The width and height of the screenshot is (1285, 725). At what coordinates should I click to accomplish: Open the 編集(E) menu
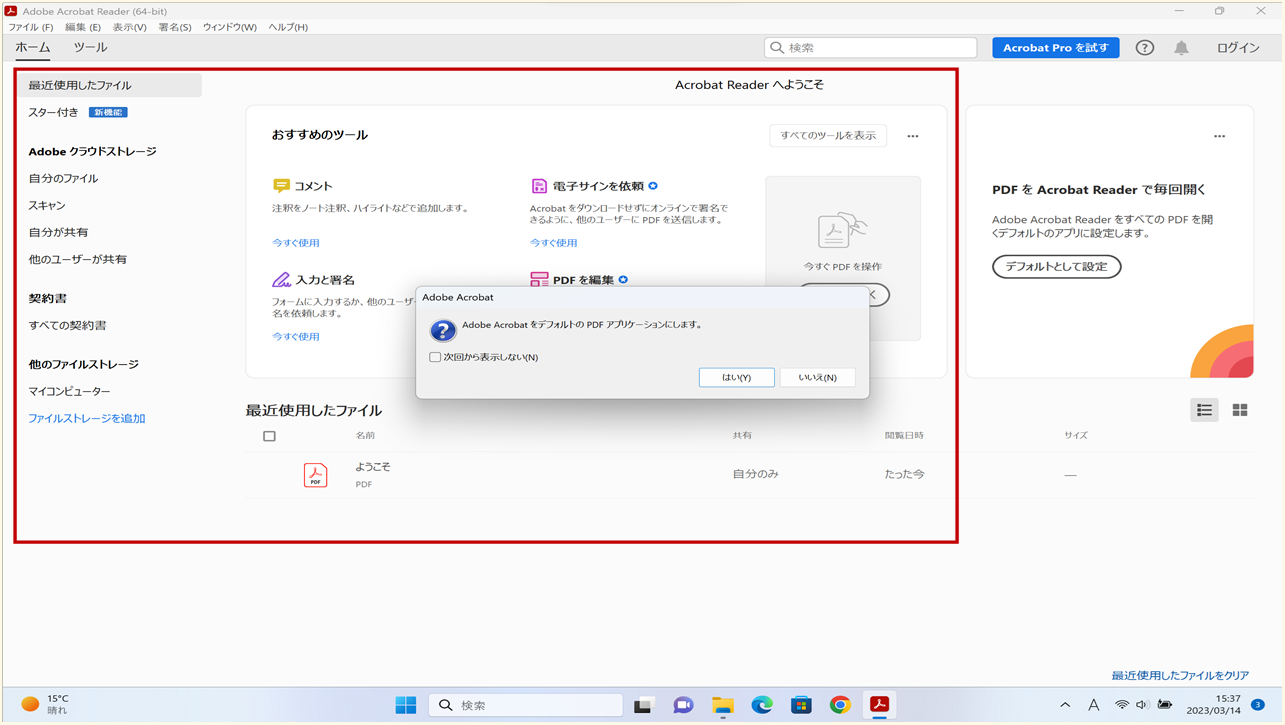[83, 27]
